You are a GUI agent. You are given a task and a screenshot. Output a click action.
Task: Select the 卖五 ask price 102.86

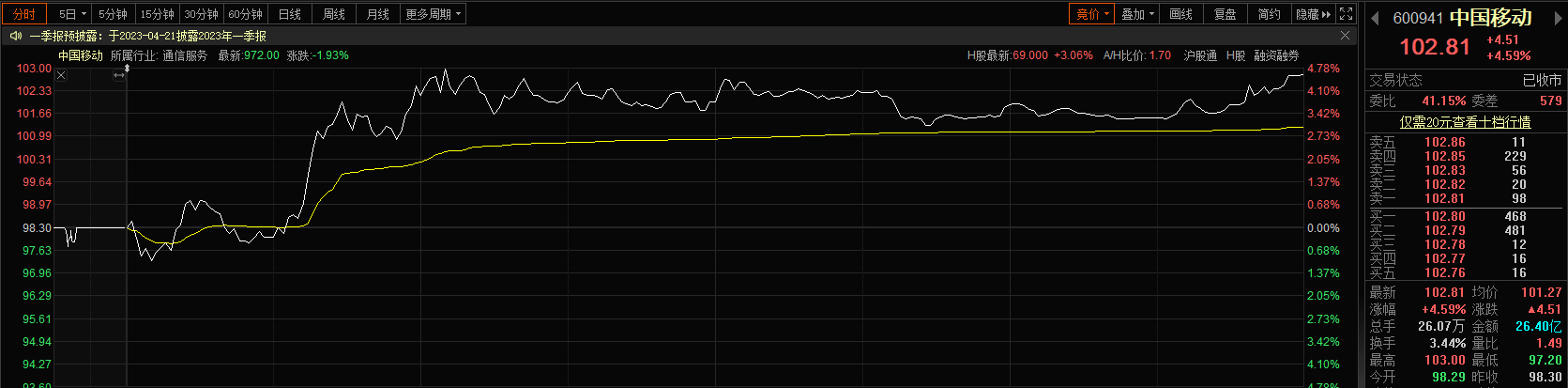click(x=1445, y=142)
